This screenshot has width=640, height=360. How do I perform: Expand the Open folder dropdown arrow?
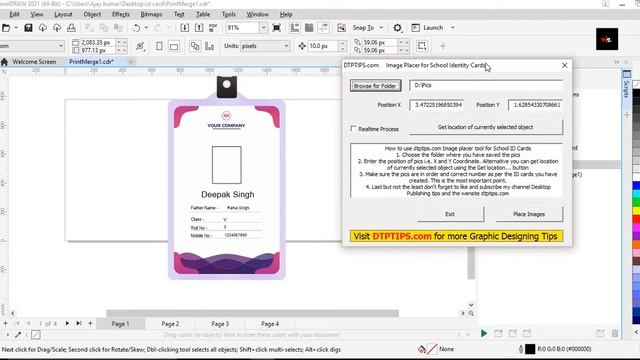[x=16, y=28]
